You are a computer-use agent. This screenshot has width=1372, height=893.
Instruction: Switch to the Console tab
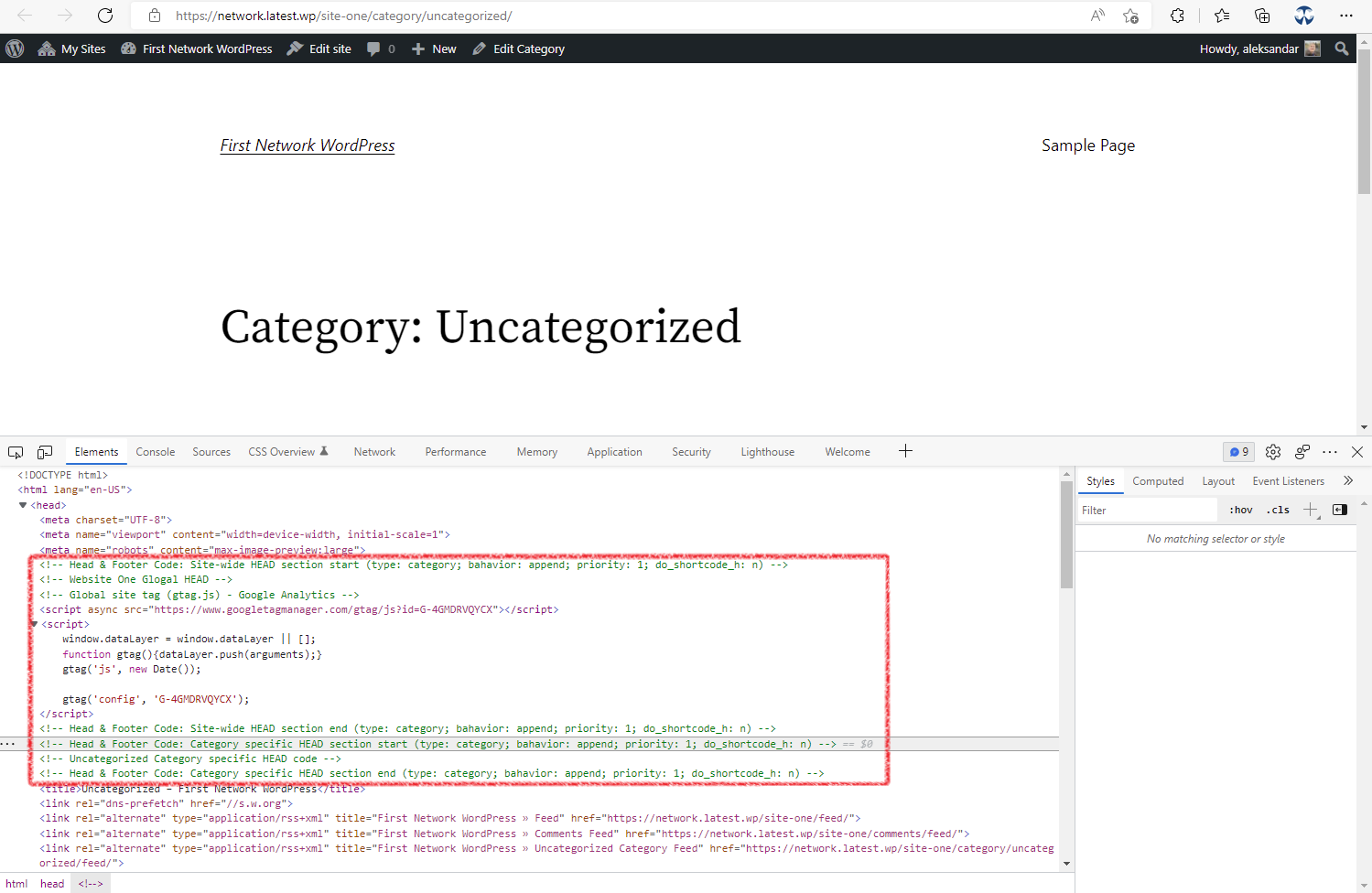[x=156, y=452]
